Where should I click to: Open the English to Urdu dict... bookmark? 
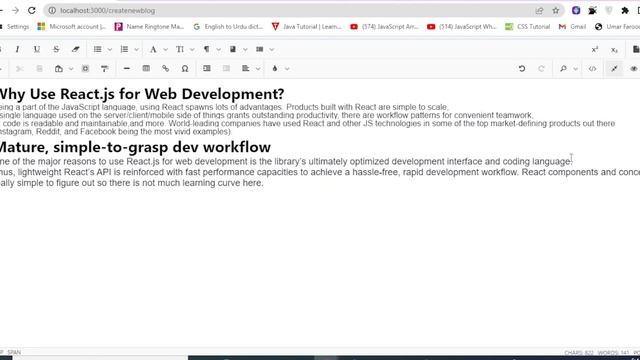tap(228, 27)
